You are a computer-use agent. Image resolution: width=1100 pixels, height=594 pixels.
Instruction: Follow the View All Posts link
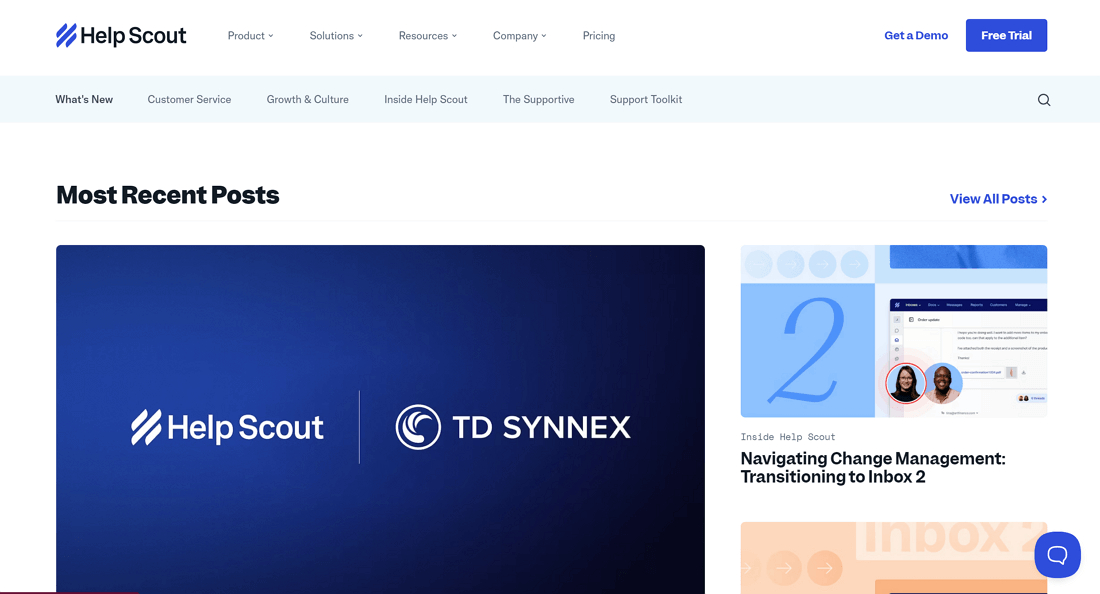(998, 199)
